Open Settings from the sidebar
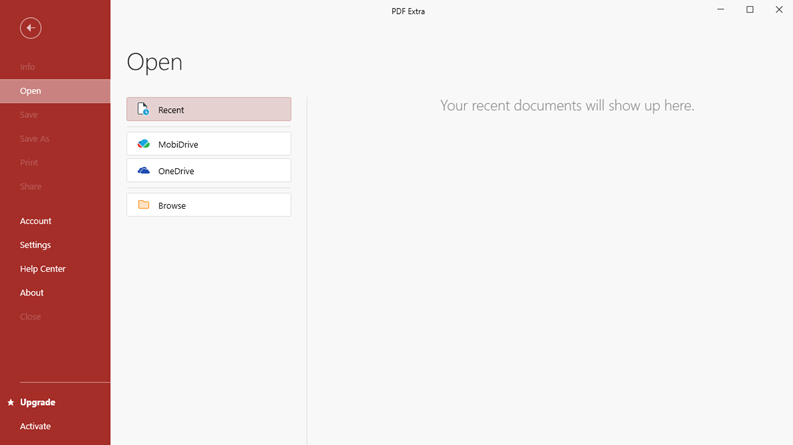793x445 pixels. [55, 245]
